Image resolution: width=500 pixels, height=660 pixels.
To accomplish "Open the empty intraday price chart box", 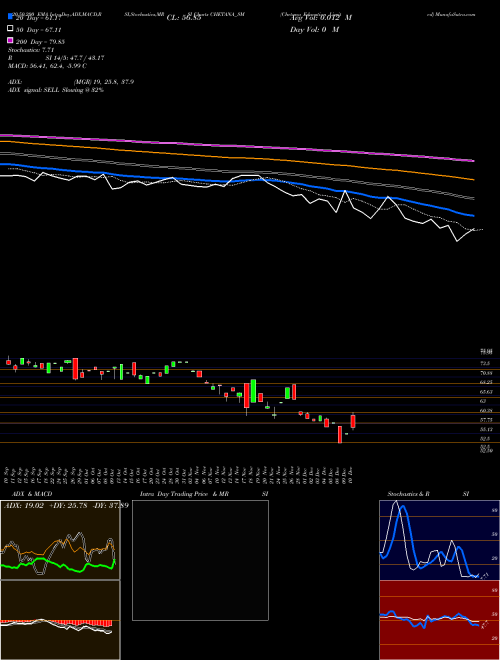I will [x=200, y=560].
